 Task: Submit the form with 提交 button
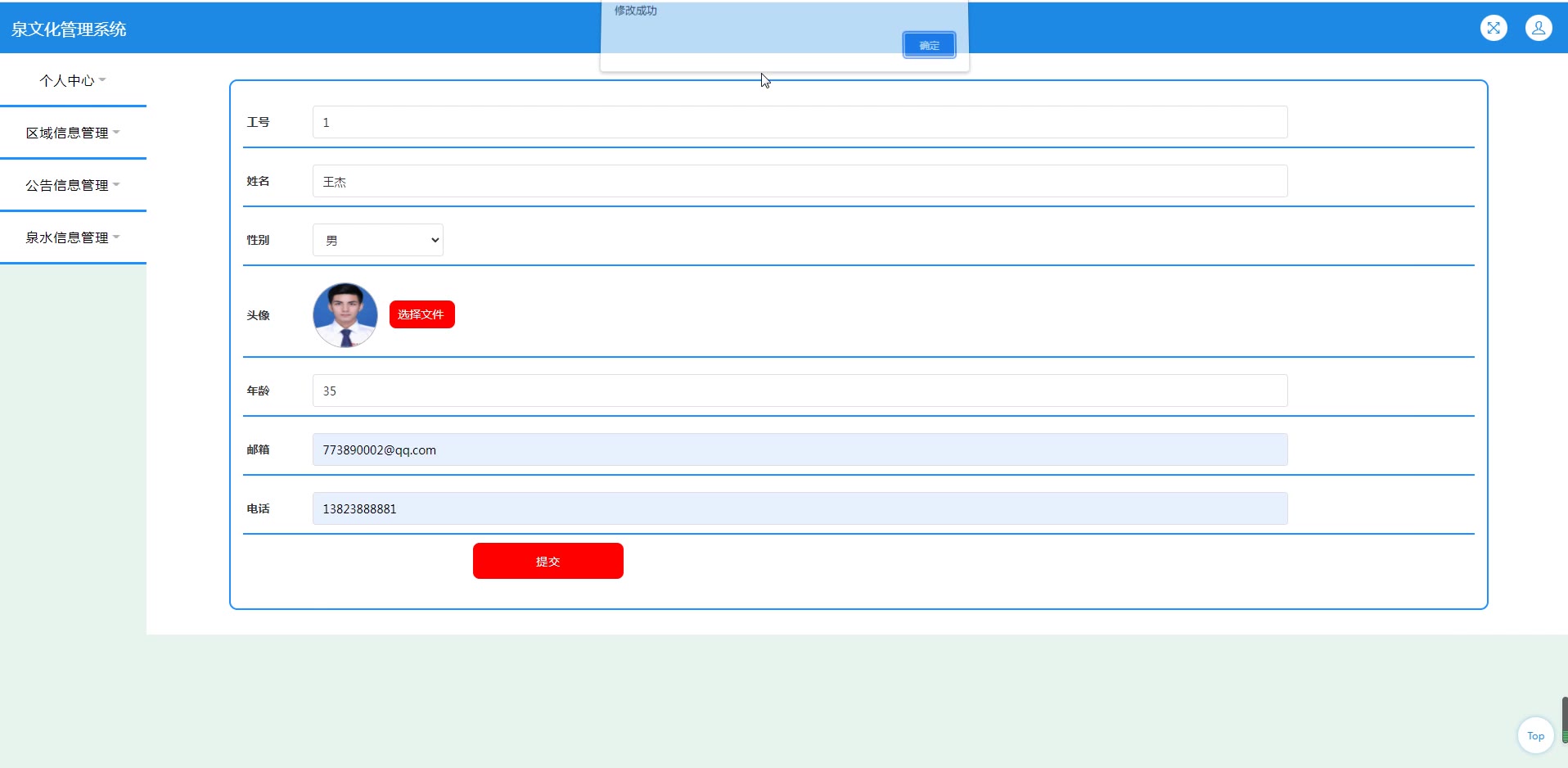click(x=548, y=561)
